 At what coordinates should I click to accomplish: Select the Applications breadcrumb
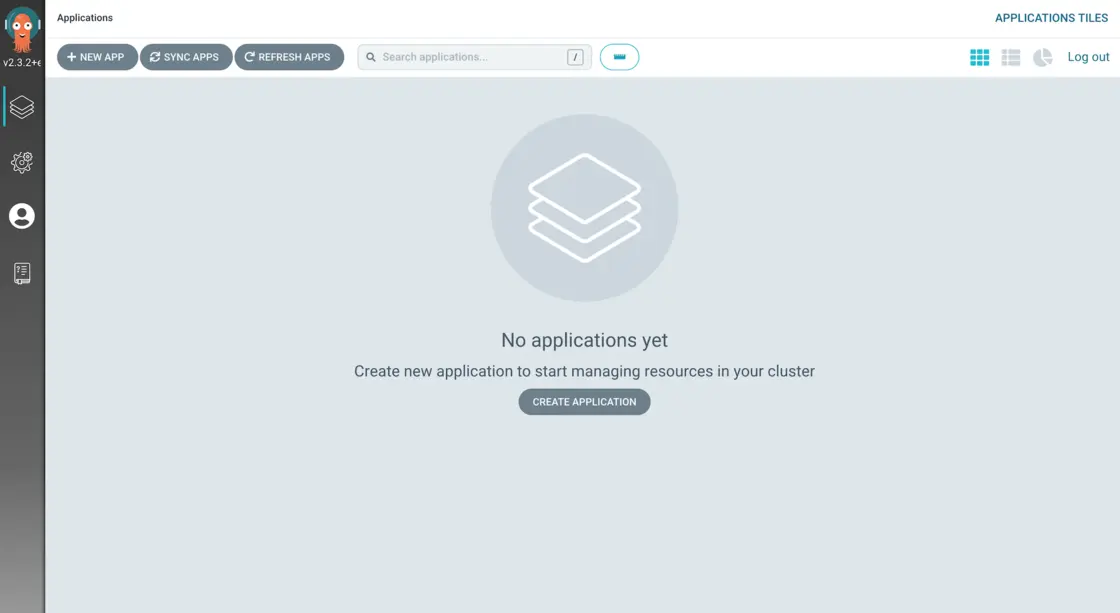(x=85, y=18)
